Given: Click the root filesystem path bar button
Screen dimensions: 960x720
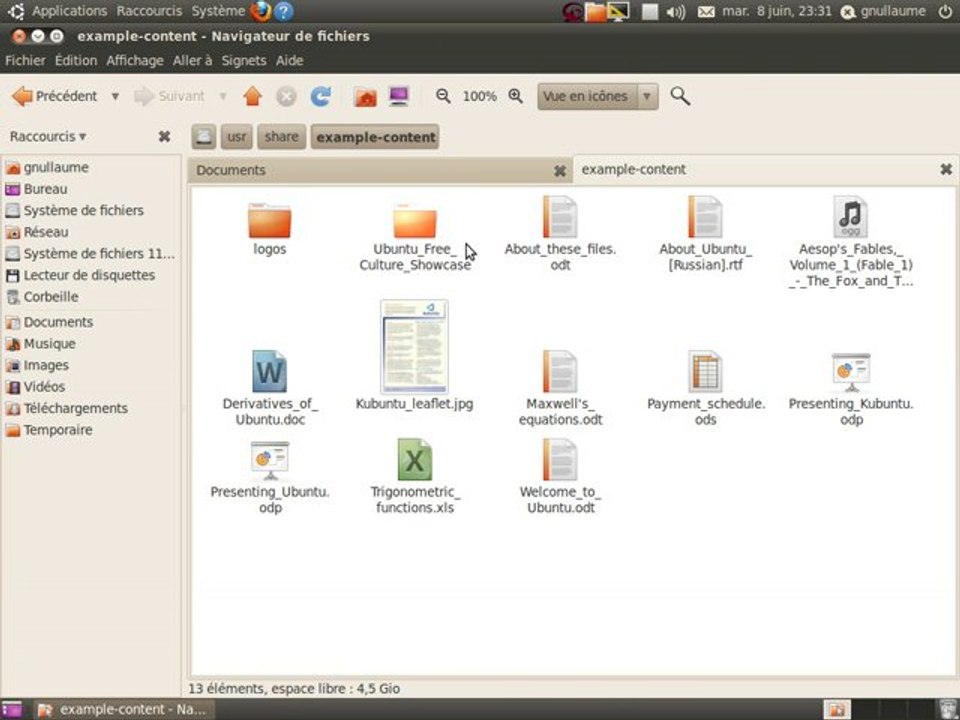Looking at the screenshot, I should pyautogui.click(x=204, y=137).
